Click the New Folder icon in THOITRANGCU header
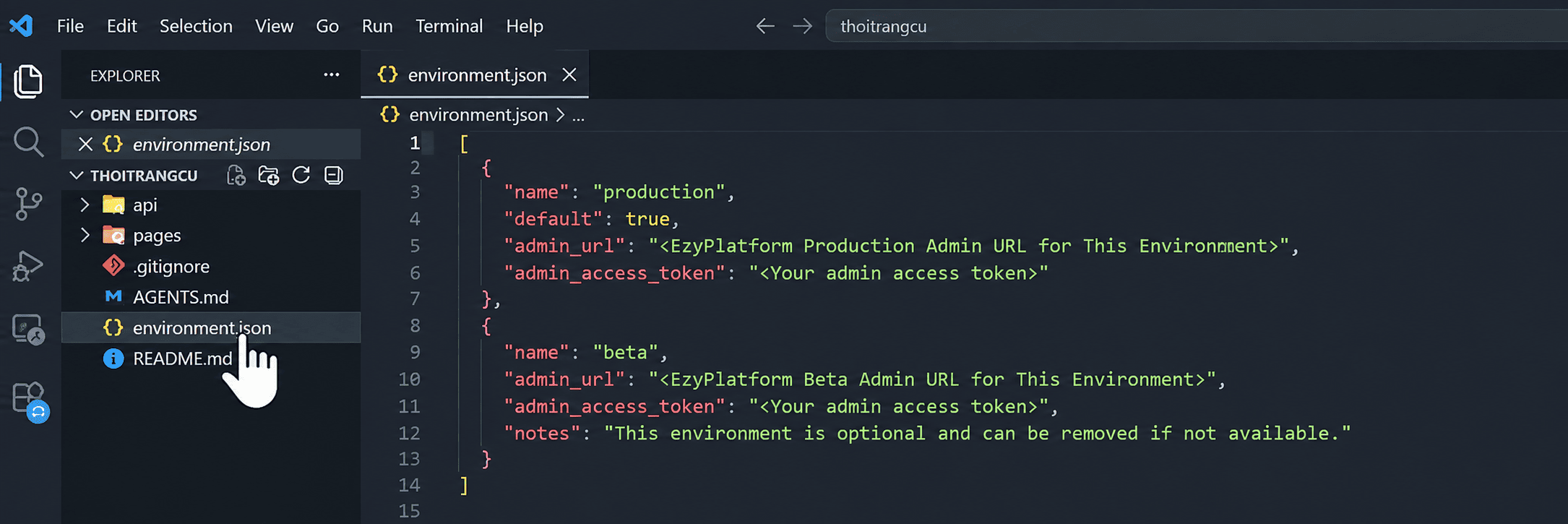Screen dimensions: 1568x524 [x=269, y=176]
